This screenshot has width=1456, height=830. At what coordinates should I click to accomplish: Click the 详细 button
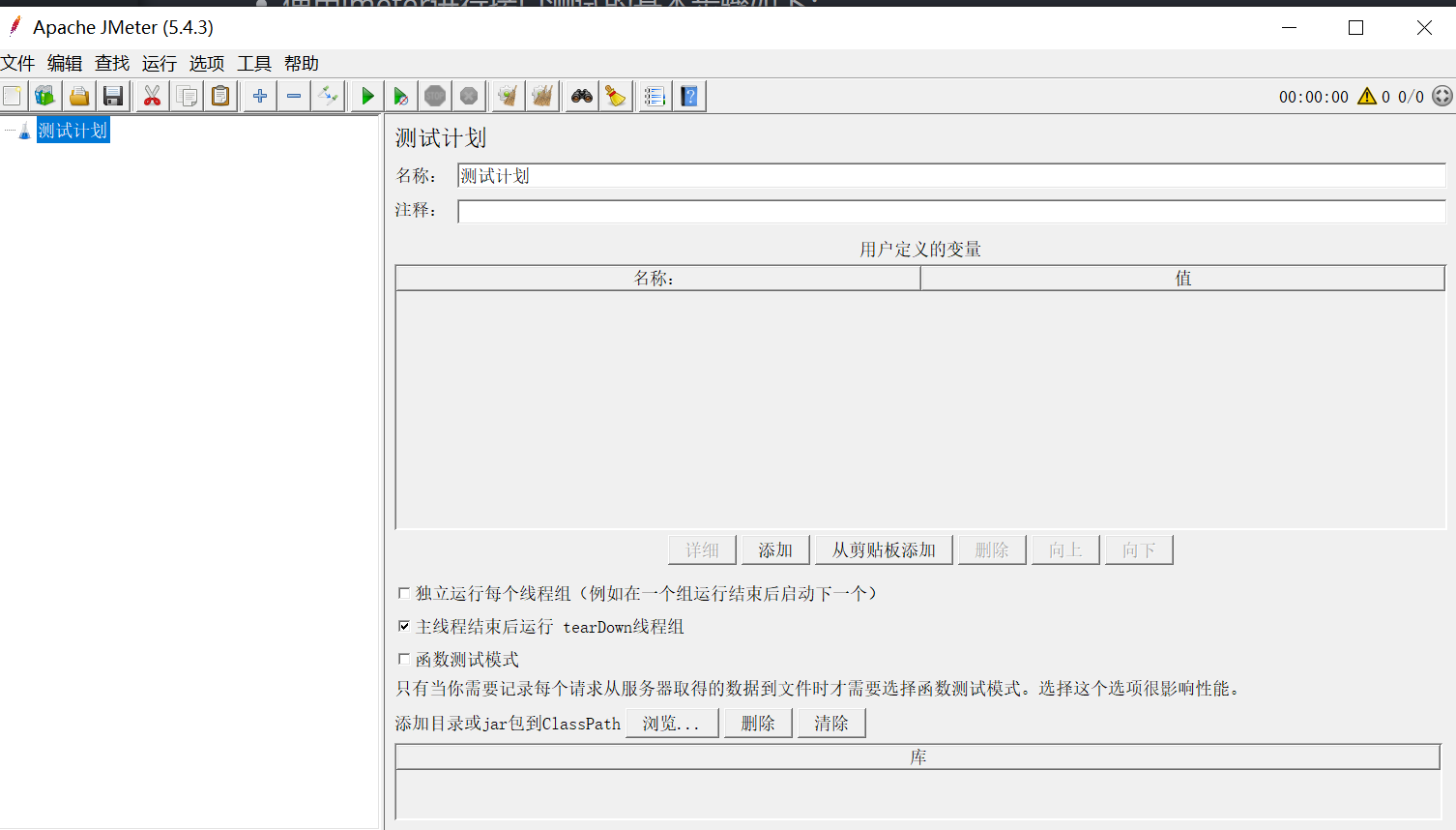(x=702, y=549)
